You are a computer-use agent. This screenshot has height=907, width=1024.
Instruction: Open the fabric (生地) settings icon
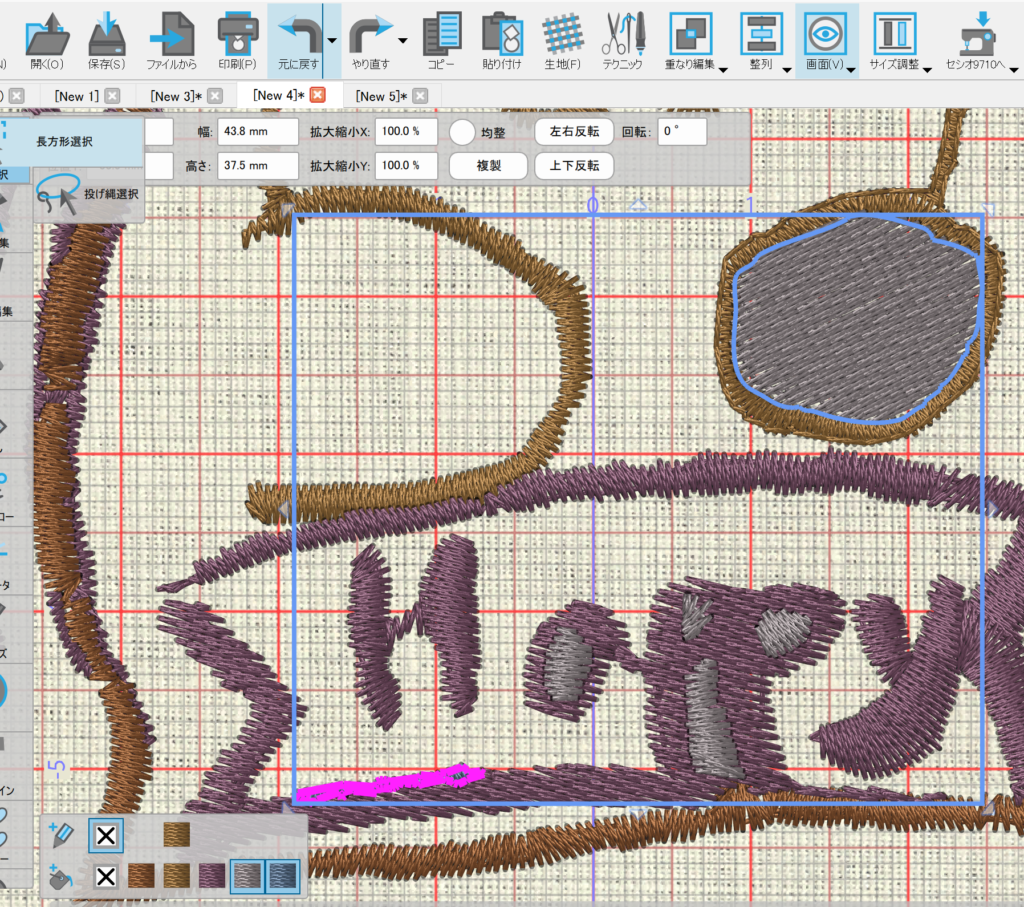563,34
